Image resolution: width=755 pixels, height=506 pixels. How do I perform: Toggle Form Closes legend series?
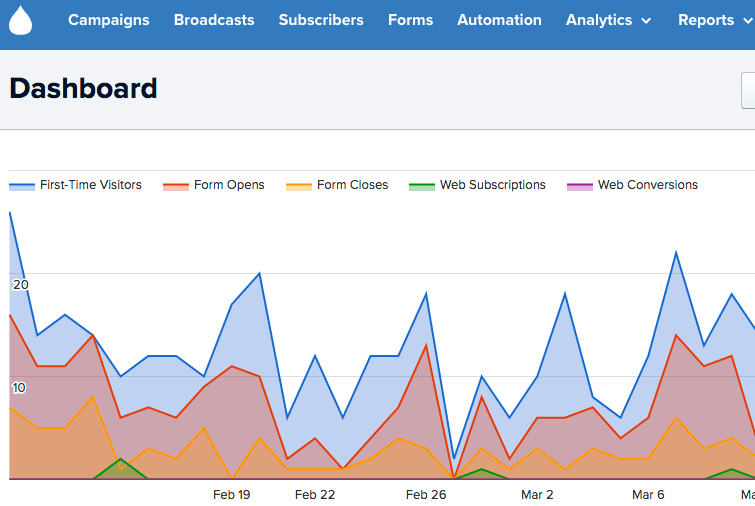tap(337, 185)
